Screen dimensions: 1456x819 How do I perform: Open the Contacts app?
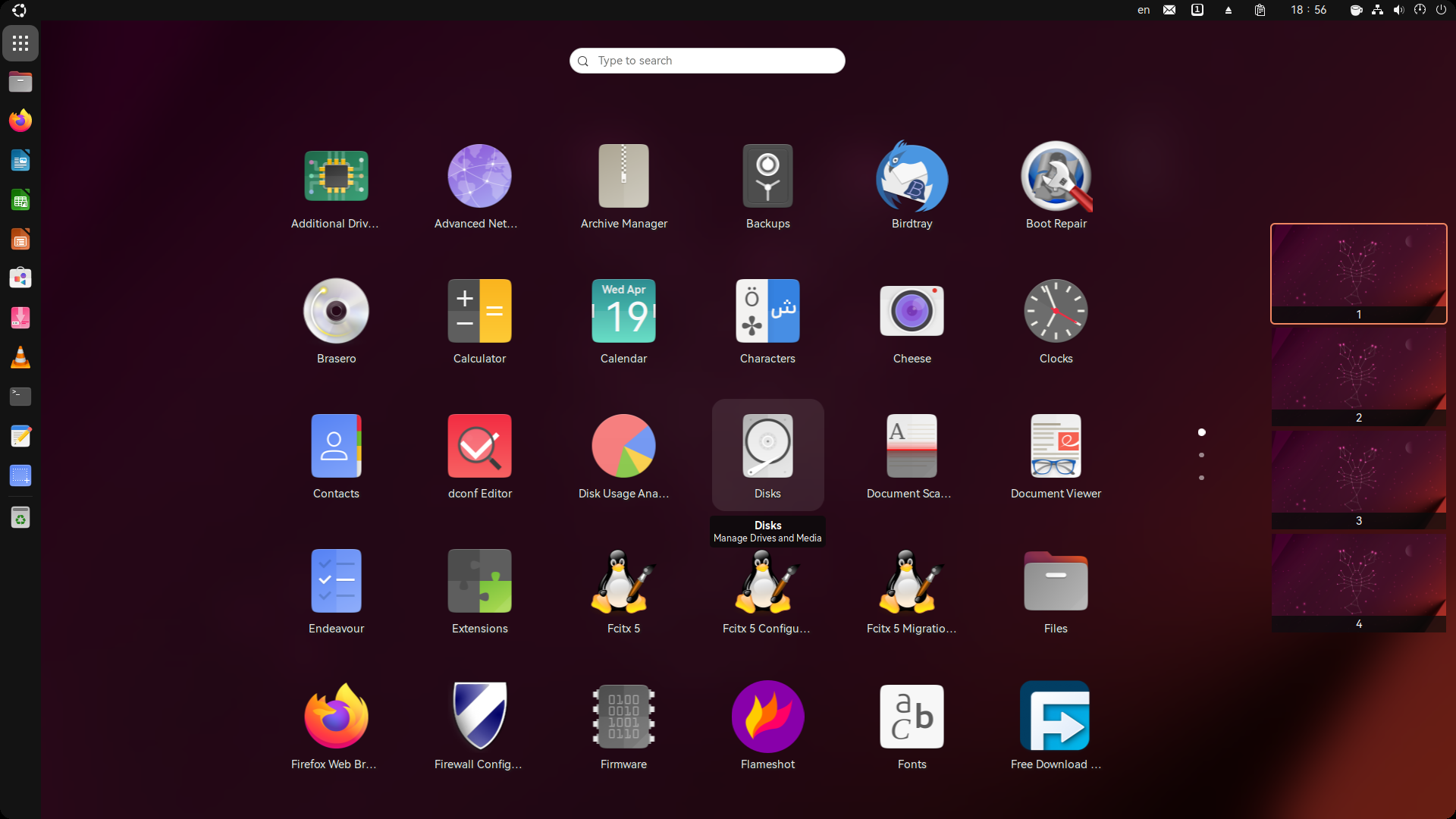336,457
